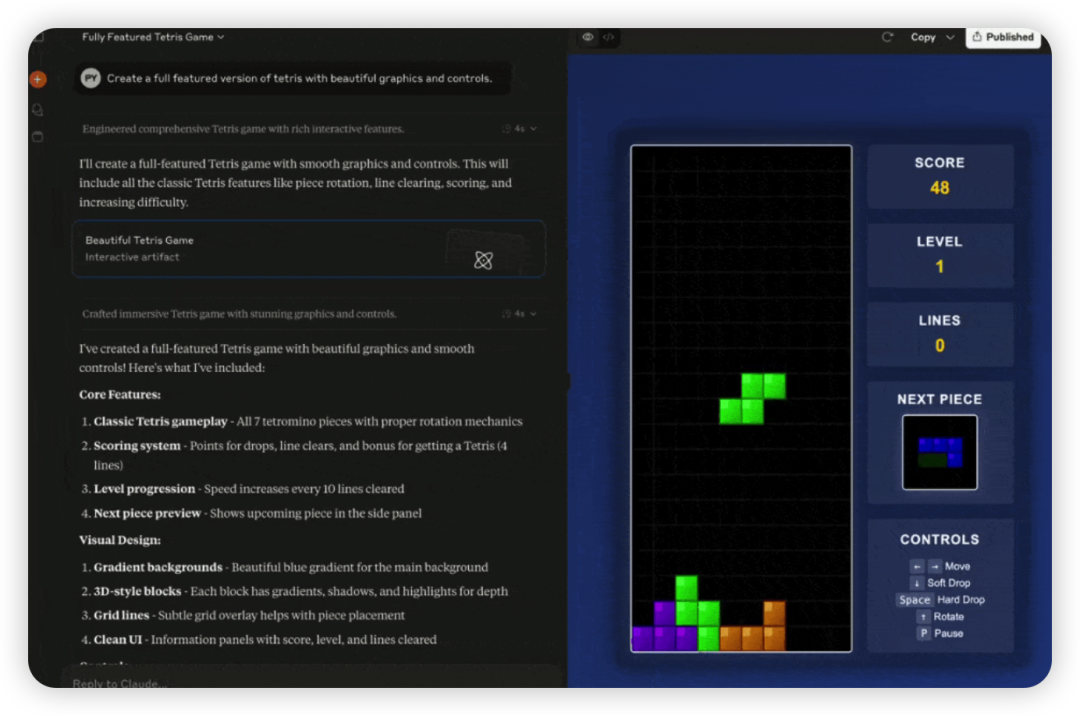The width and height of the screenshot is (1080, 716).
Task: Click the LEVEL panel value 1
Action: pyautogui.click(x=939, y=267)
